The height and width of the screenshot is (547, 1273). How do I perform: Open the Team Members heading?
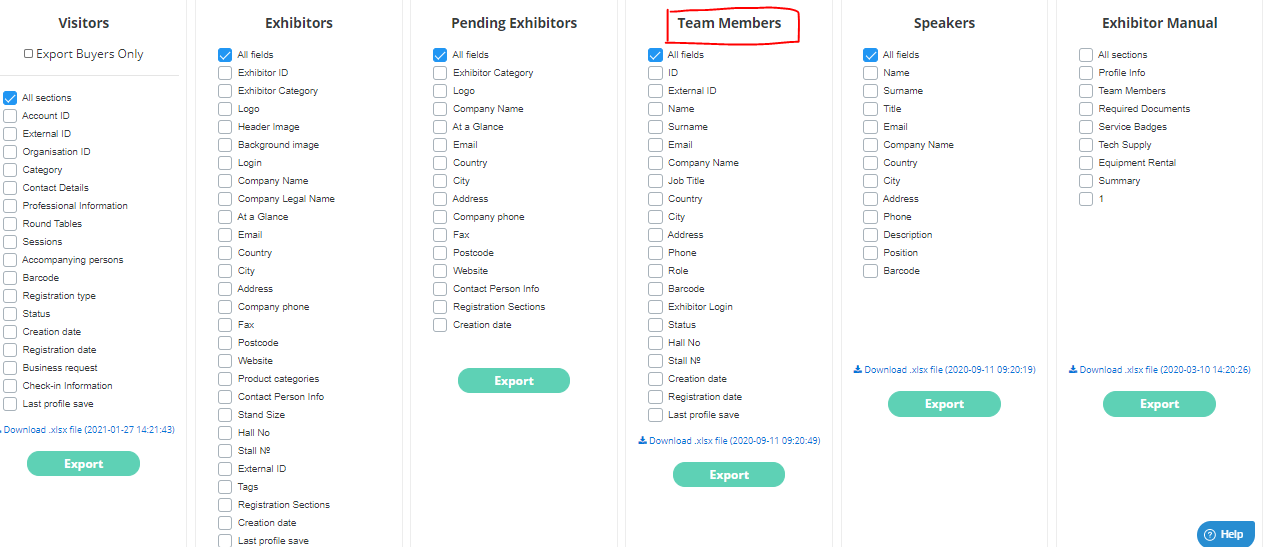(730, 23)
